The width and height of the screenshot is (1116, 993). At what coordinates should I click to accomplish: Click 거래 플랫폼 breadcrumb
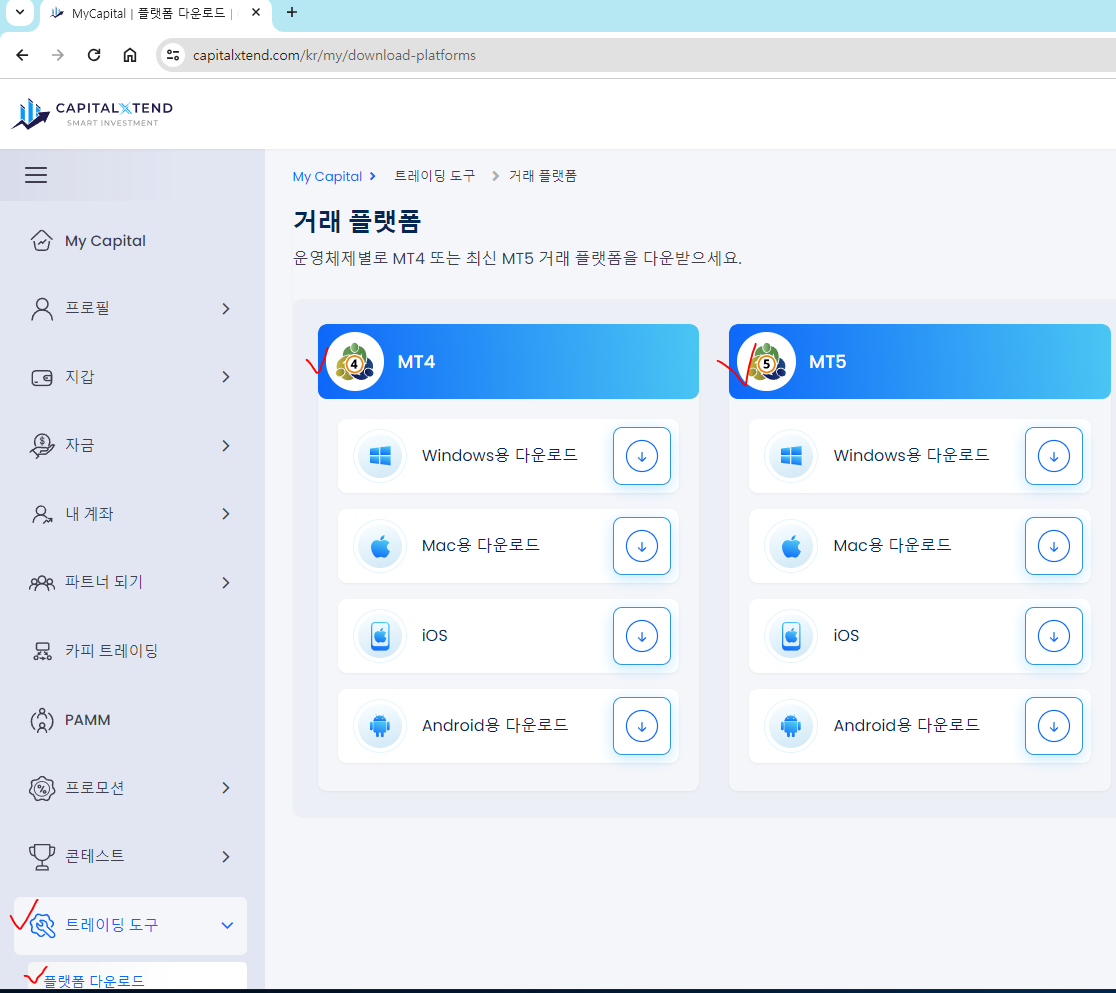pyautogui.click(x=542, y=176)
